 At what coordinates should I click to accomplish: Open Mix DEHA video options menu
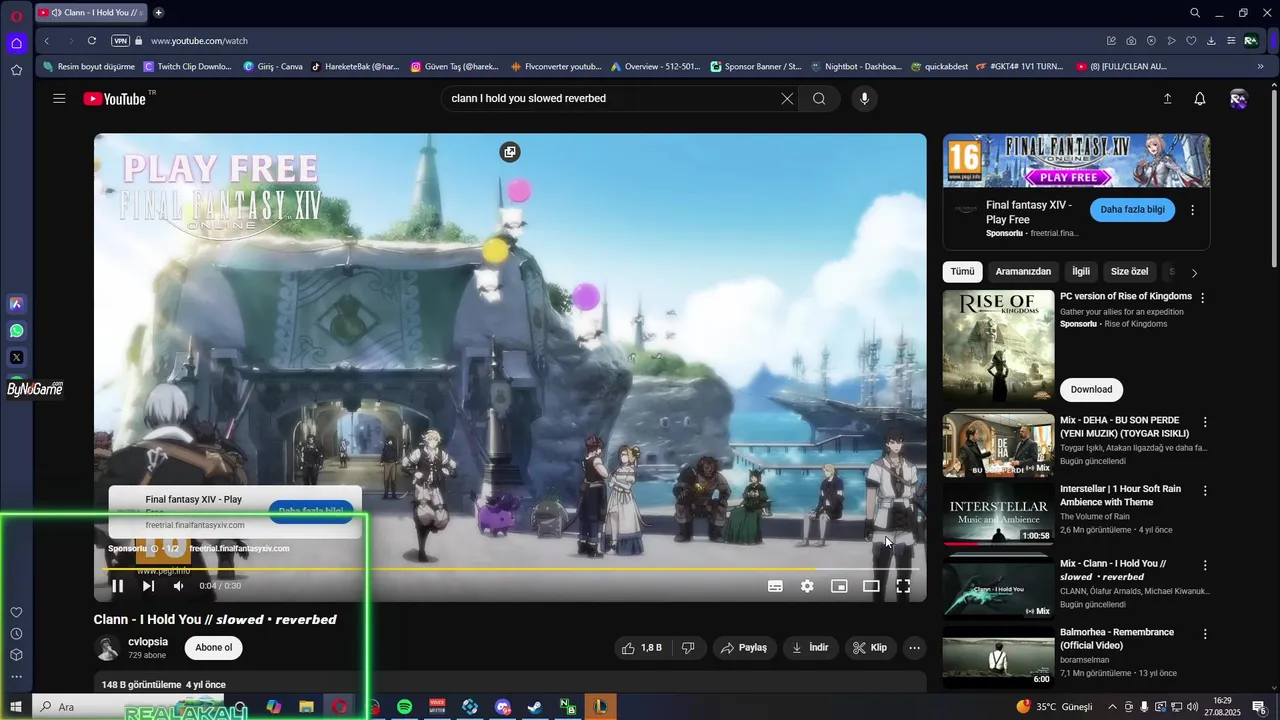(x=1205, y=422)
